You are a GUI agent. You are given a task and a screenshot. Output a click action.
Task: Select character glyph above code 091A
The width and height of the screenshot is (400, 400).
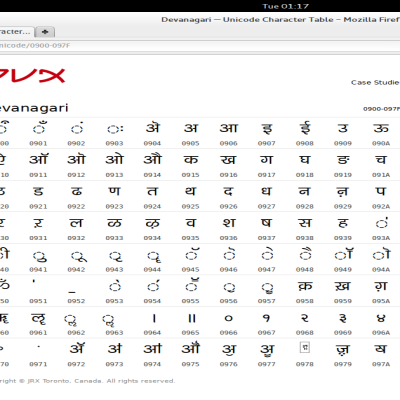[x=381, y=160]
